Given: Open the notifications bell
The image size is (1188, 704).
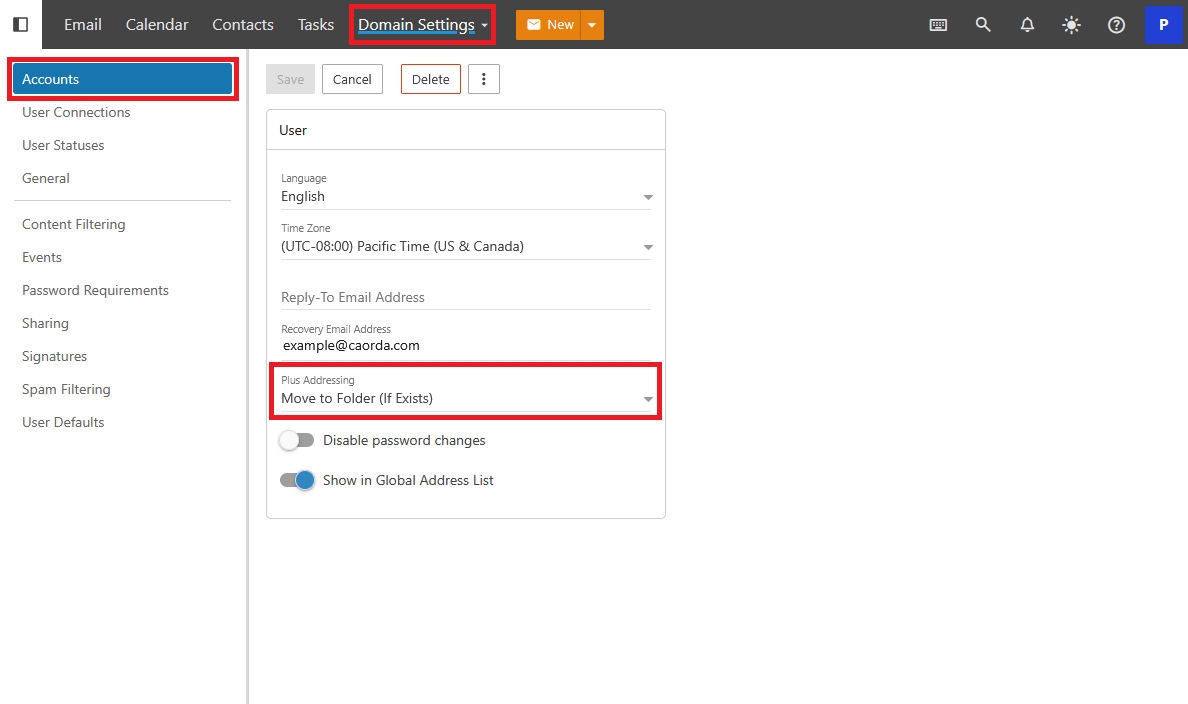Looking at the screenshot, I should click(x=1027, y=25).
